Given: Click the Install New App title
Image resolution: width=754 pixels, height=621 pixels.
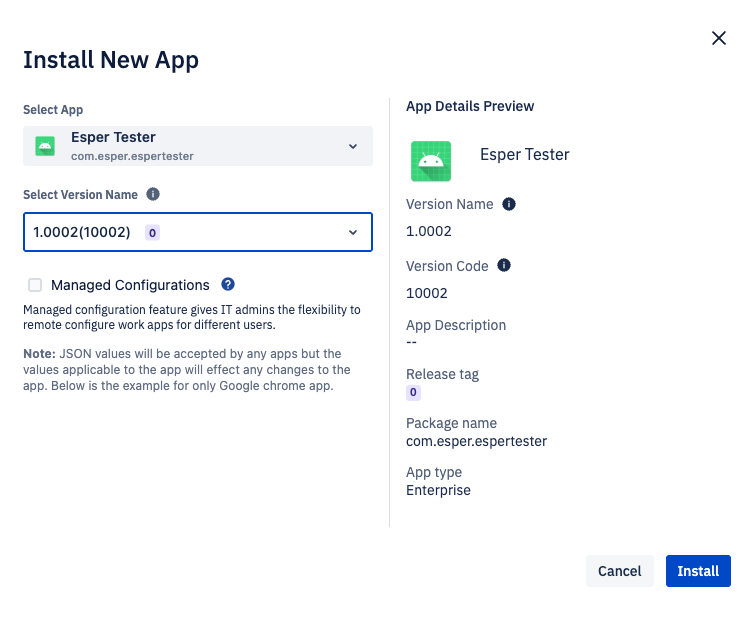Looking at the screenshot, I should coord(111,61).
